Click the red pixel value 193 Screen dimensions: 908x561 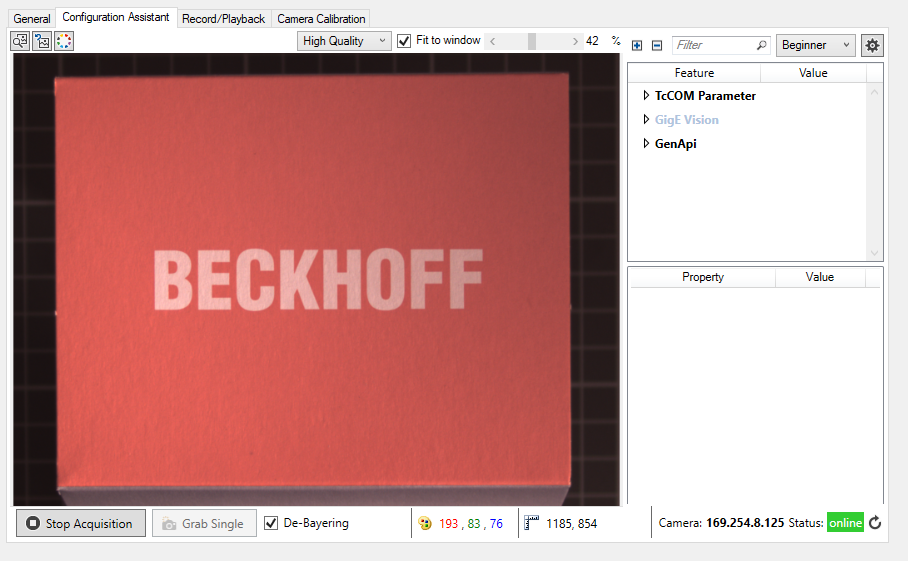[x=448, y=523]
